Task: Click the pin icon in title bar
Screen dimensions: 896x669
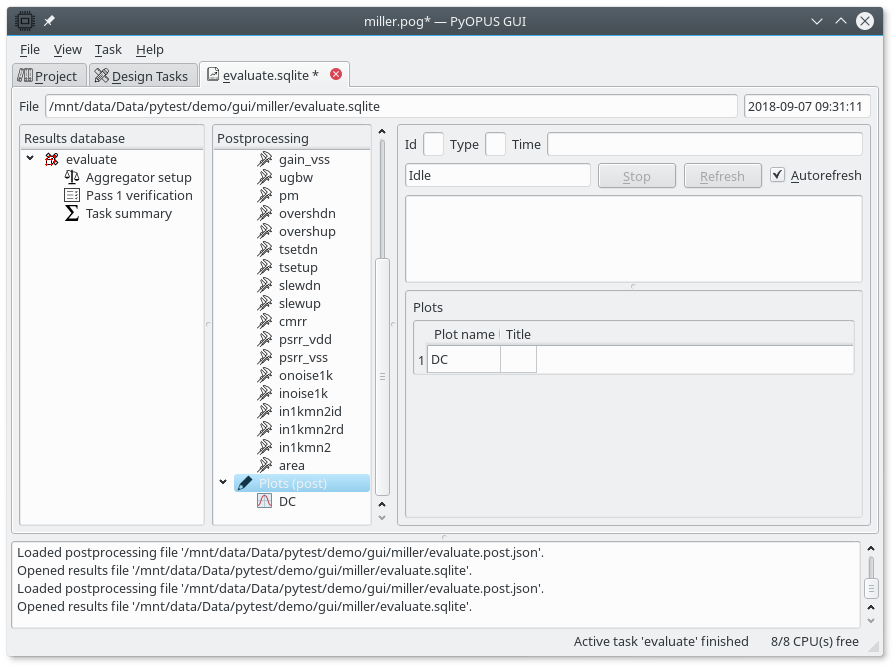Action: click(49, 20)
